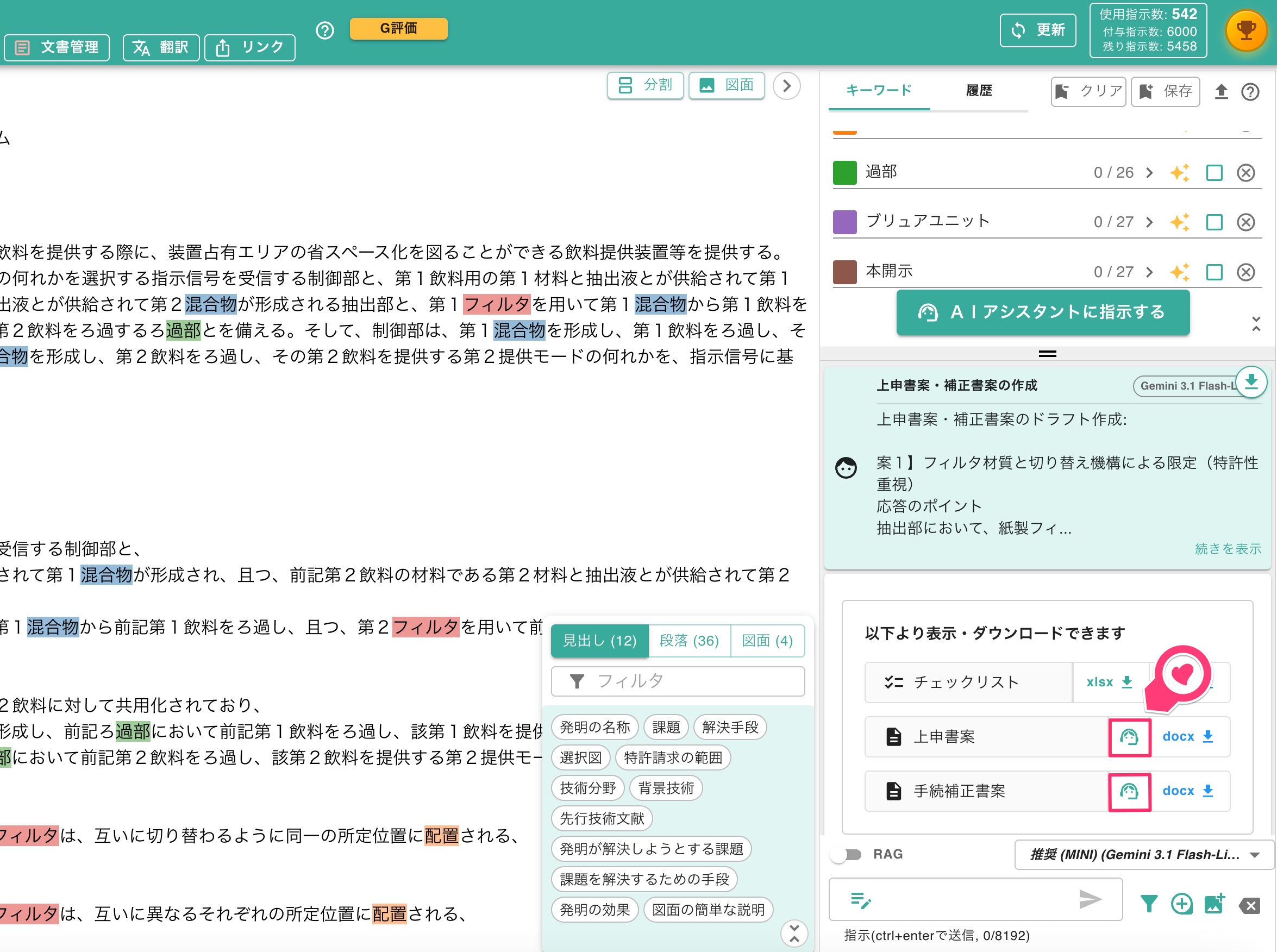This screenshot has height=952, width=1277.
Task: Click AI sparkle icon for ブリュアユニット
Action: pos(1180,222)
